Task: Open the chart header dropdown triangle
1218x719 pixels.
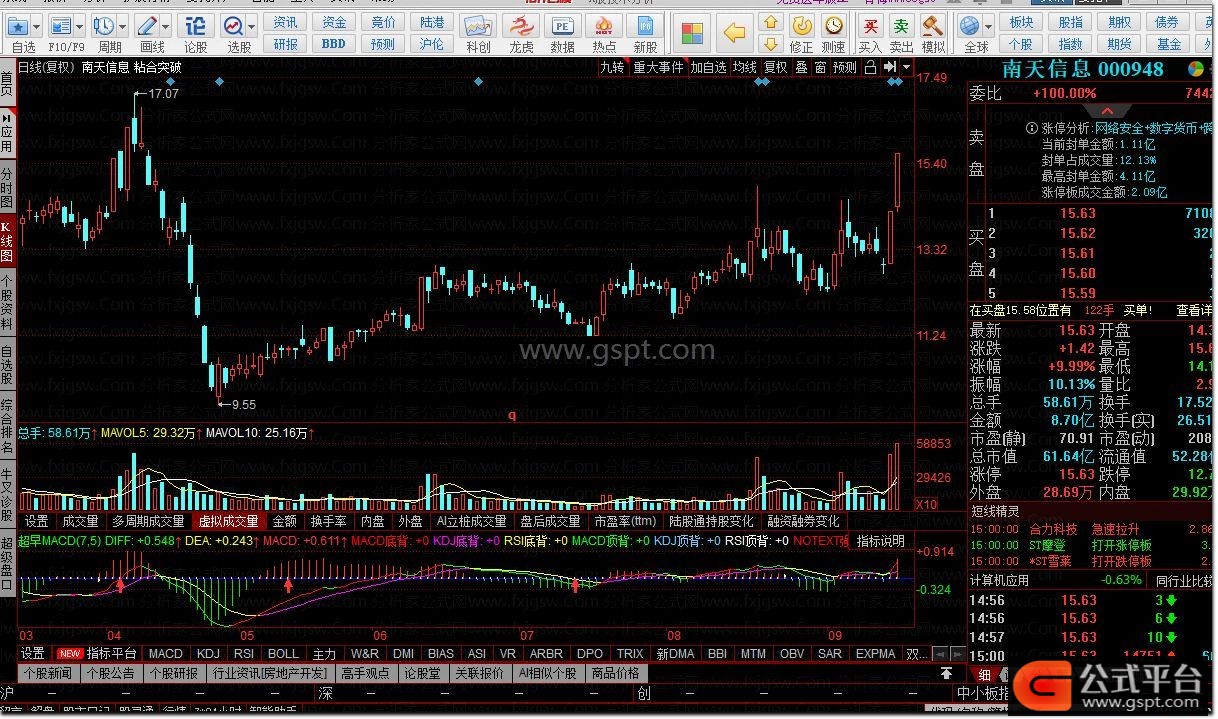Action: 906,67
